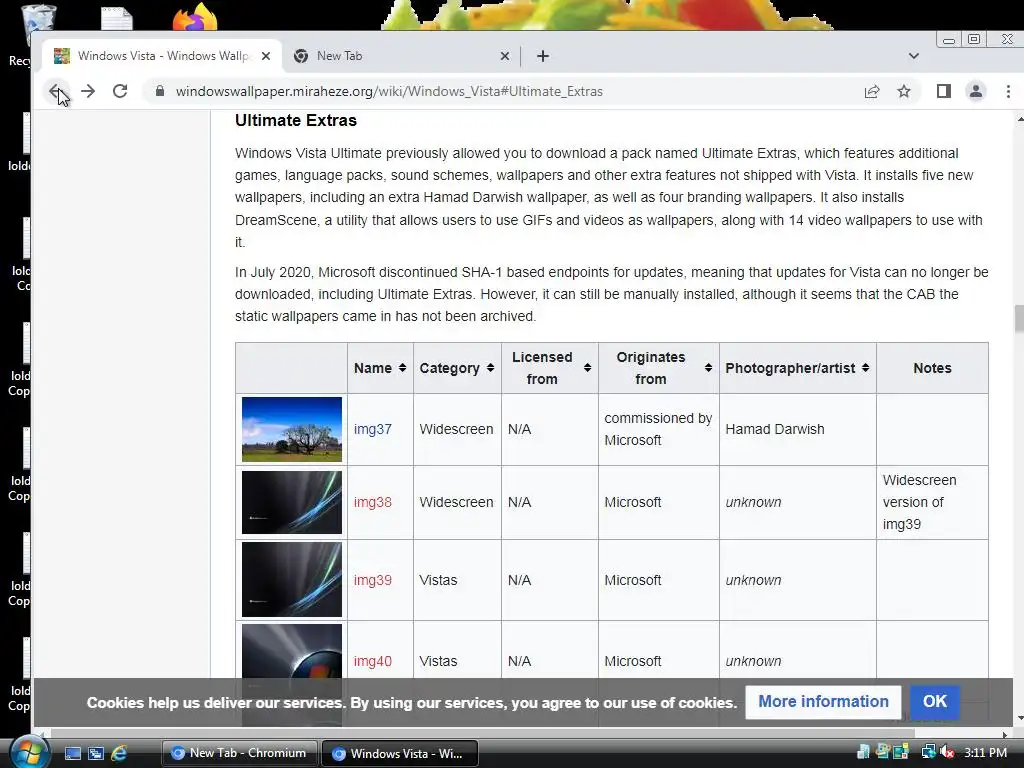The width and height of the screenshot is (1024, 768).
Task: Accept cookies with the OK button
Action: 935,702
